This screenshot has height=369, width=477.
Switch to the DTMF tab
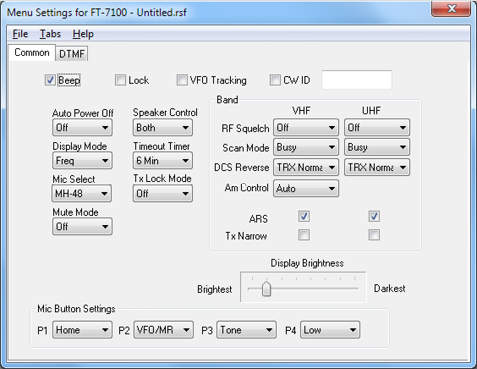(72, 54)
